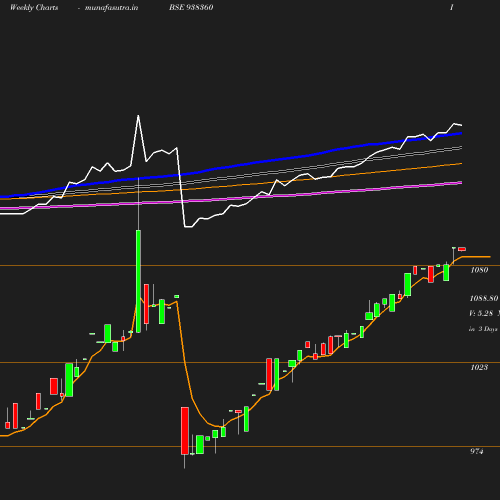500x500 pixels.
Task: Click the 'BSE 938360' symbol label
Action: click(191, 8)
